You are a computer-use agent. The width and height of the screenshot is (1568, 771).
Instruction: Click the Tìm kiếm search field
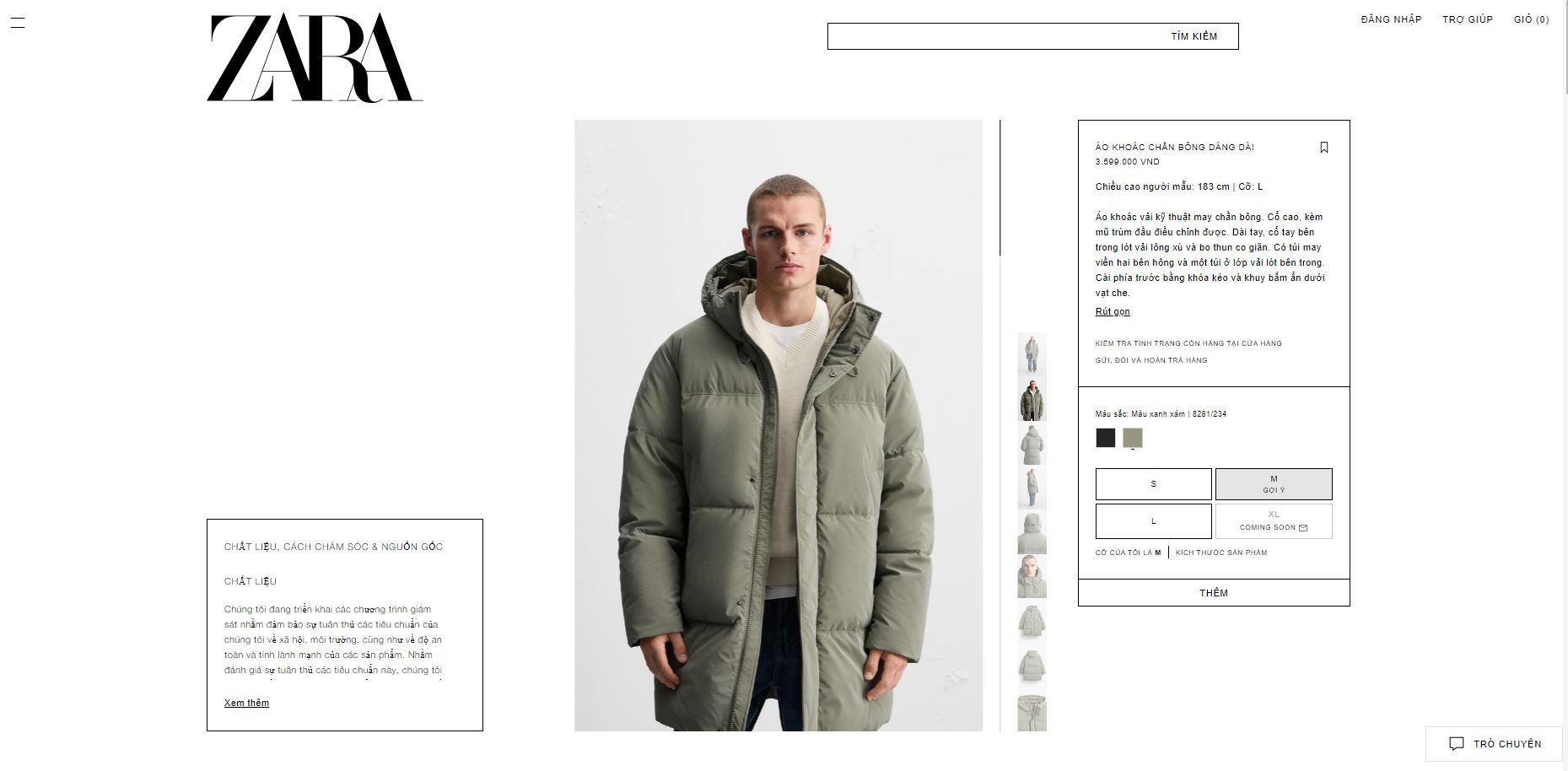[1032, 36]
